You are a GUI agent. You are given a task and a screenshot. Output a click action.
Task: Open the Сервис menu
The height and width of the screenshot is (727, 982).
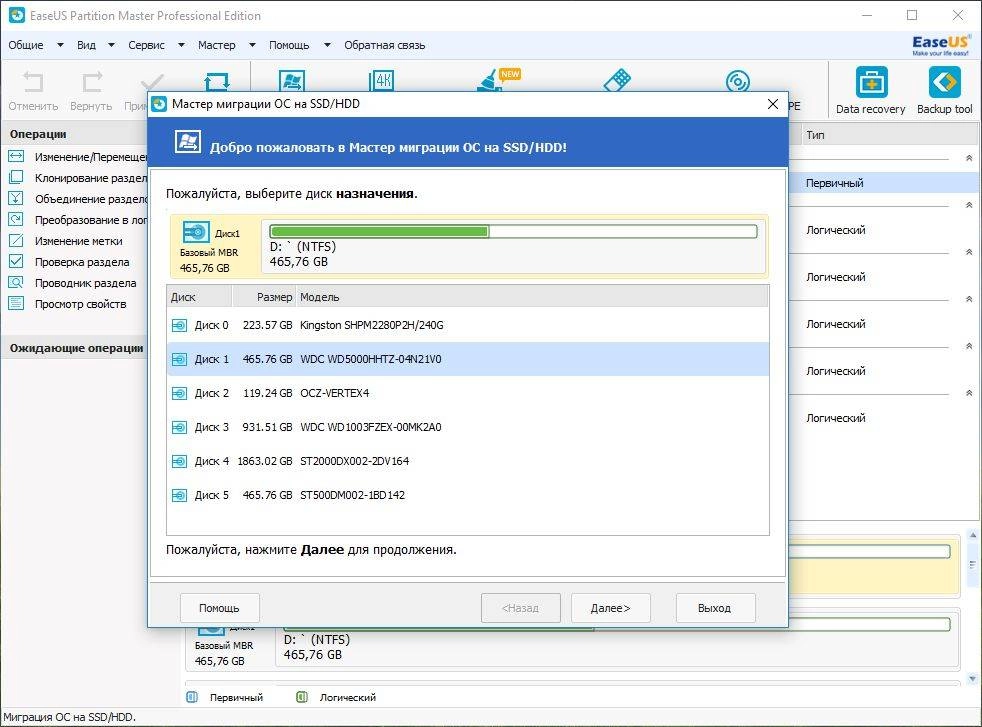(147, 45)
